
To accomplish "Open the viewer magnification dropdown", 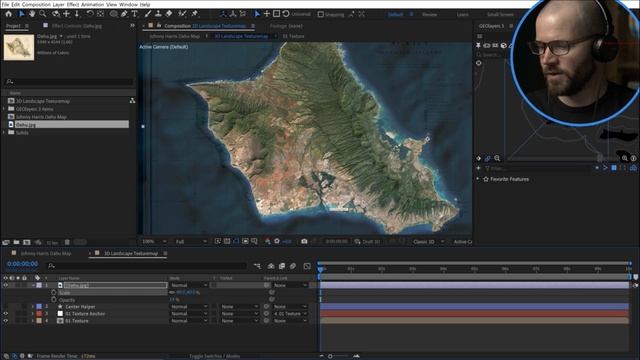I will tap(153, 242).
